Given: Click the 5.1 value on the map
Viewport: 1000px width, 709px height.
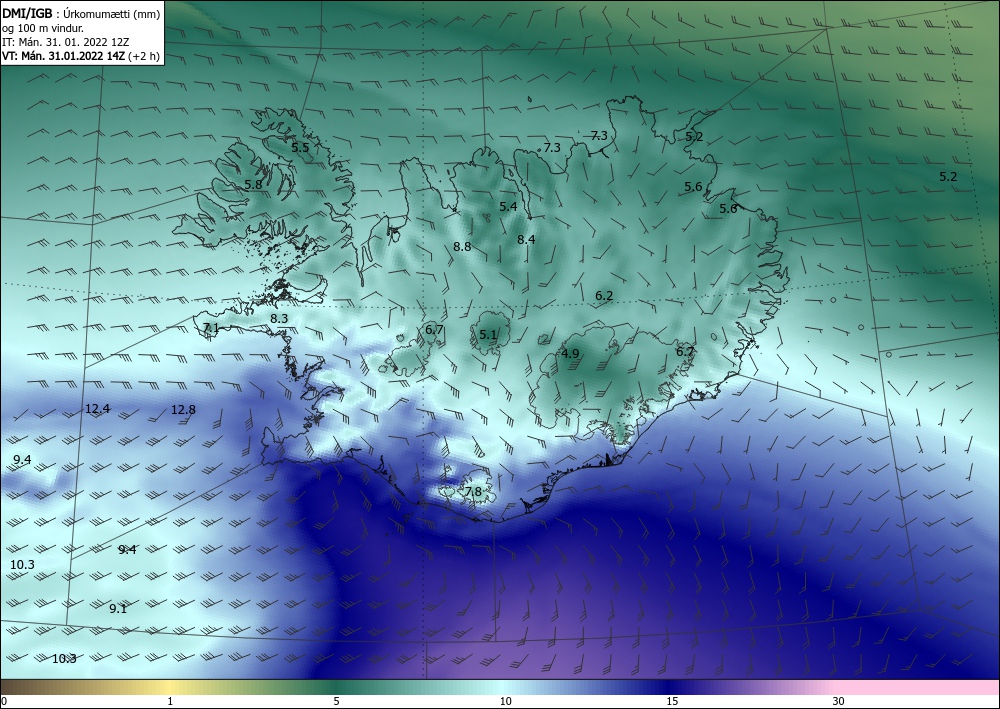Looking at the screenshot, I should click(x=488, y=334).
